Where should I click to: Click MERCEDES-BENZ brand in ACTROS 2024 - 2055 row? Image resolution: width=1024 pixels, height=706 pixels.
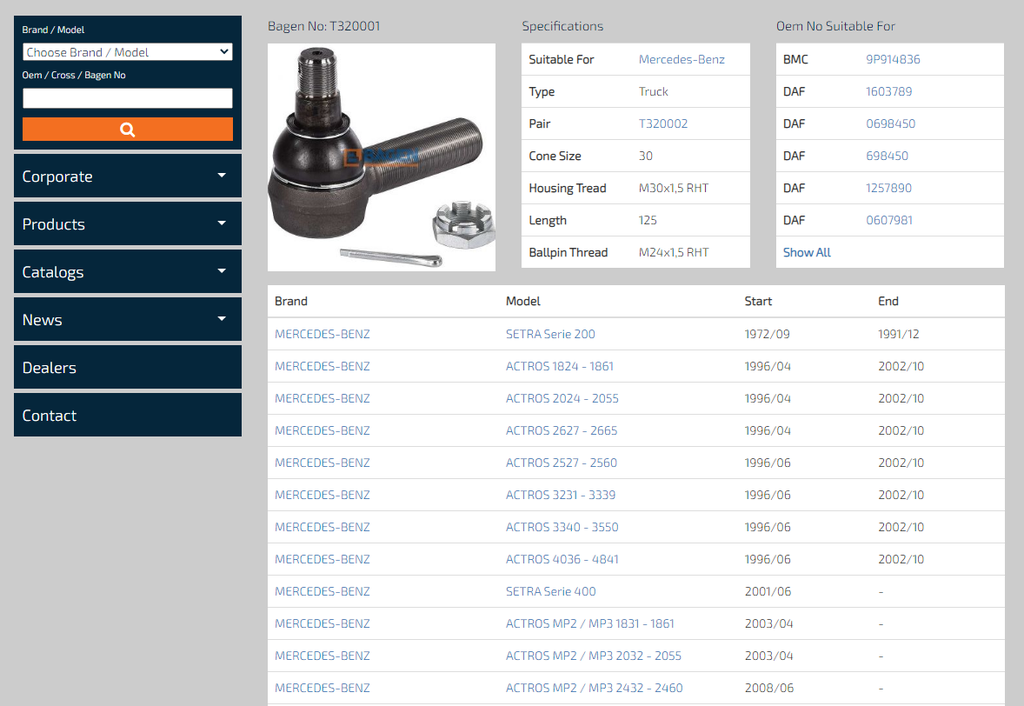323,398
